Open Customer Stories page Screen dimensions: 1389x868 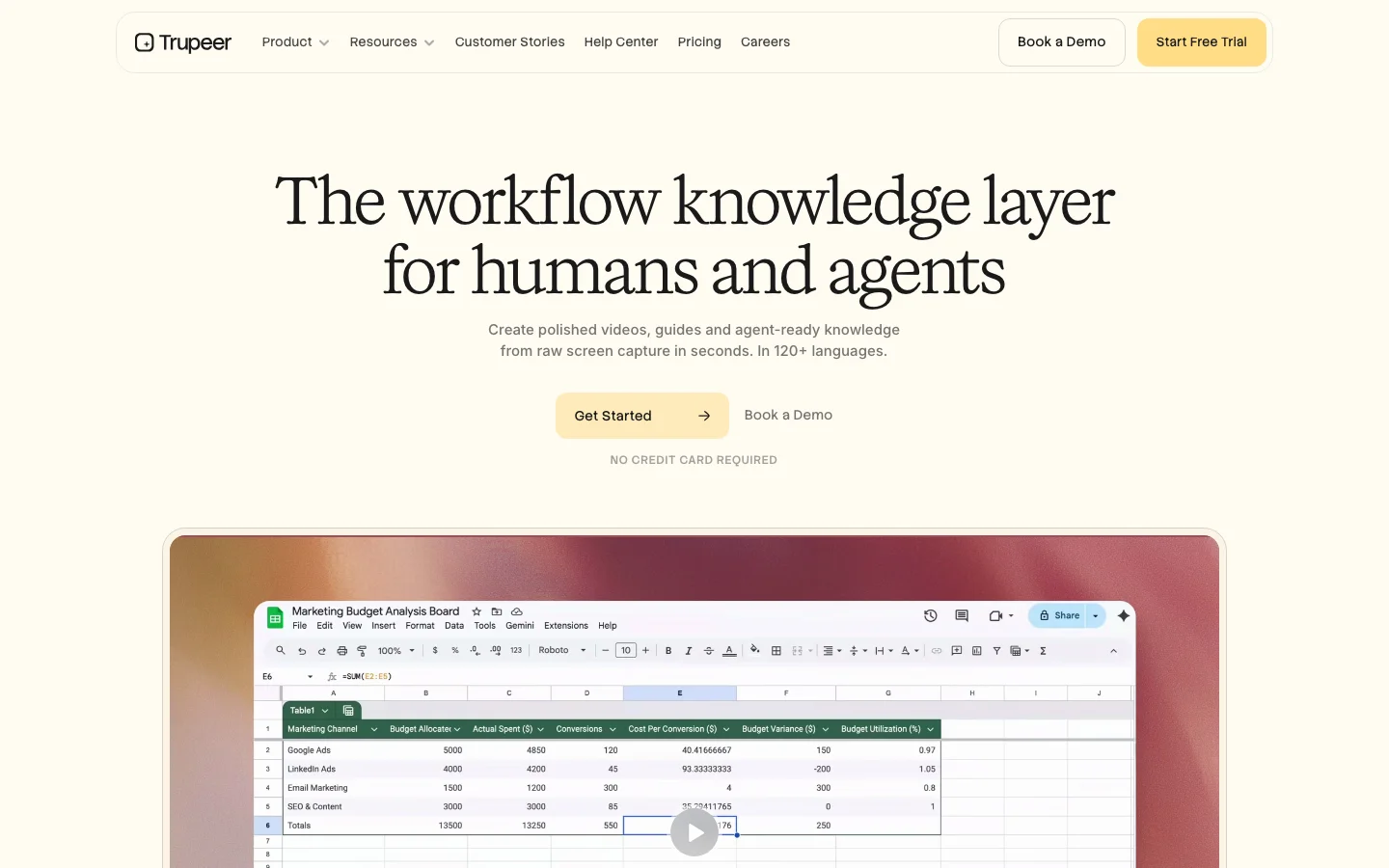pyautogui.click(x=509, y=42)
